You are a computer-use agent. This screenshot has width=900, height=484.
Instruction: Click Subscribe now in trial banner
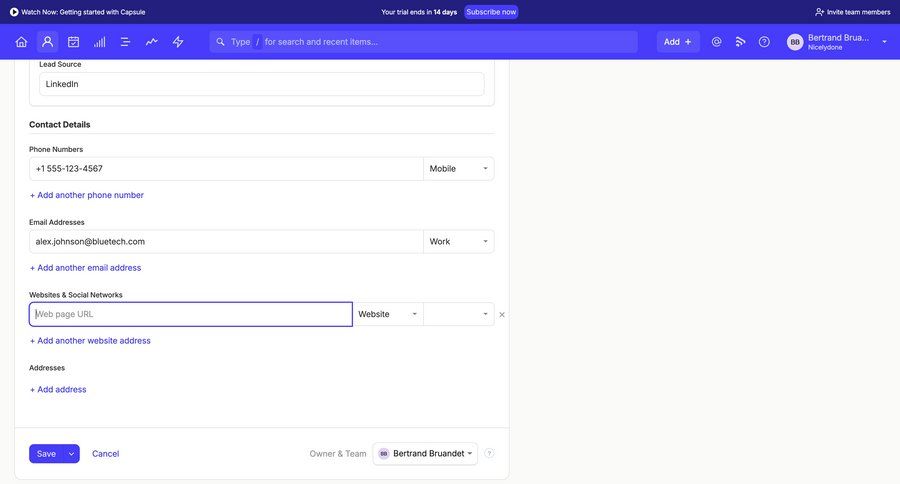click(491, 12)
